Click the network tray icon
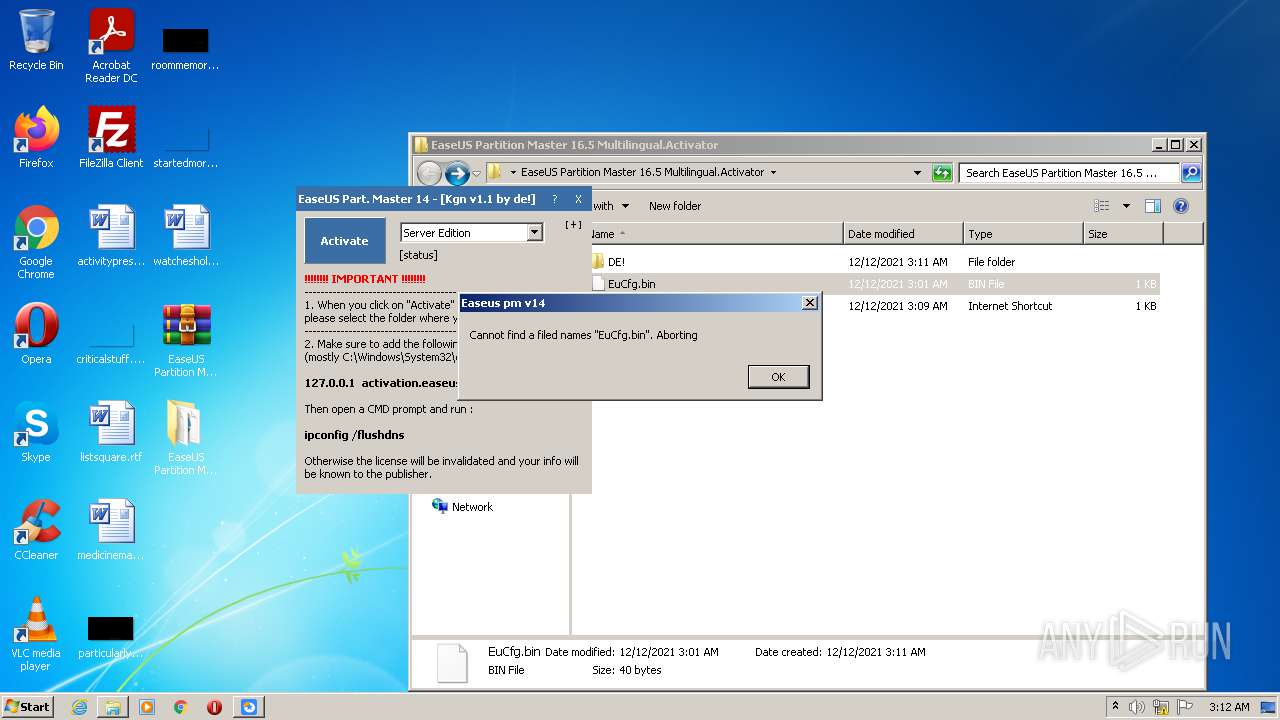The width and height of the screenshot is (1280, 720). pyautogui.click(x=1161, y=707)
